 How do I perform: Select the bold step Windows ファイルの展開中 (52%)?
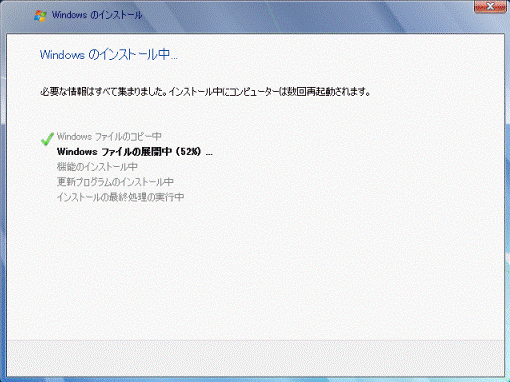(135, 152)
